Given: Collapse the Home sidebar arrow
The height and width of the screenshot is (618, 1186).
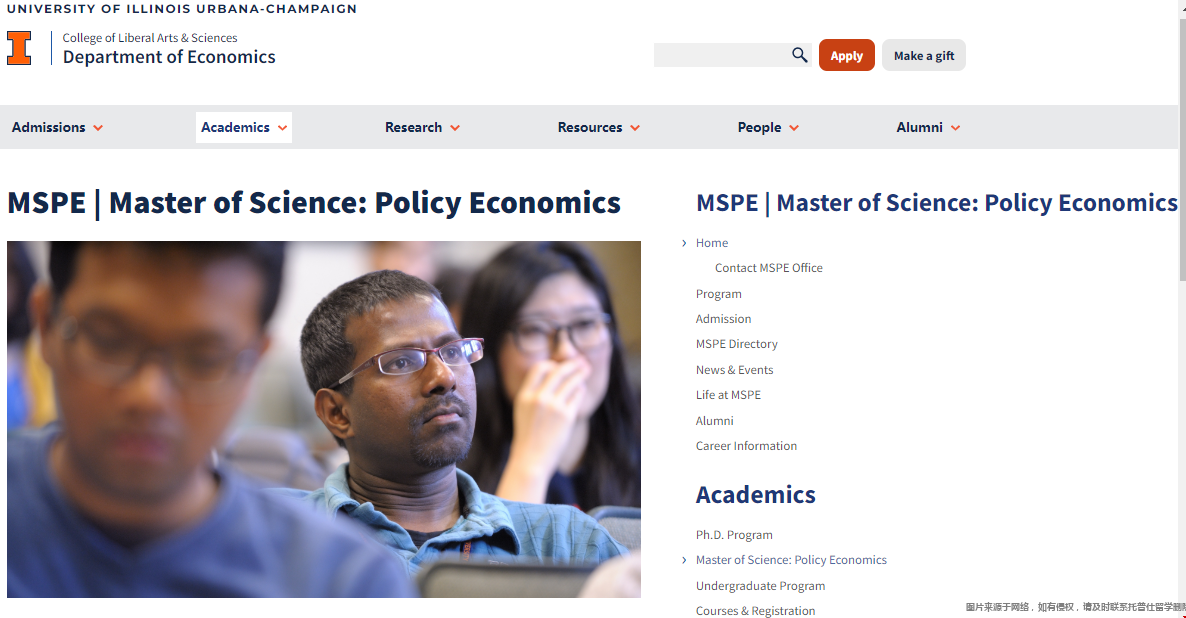Looking at the screenshot, I should click(684, 243).
